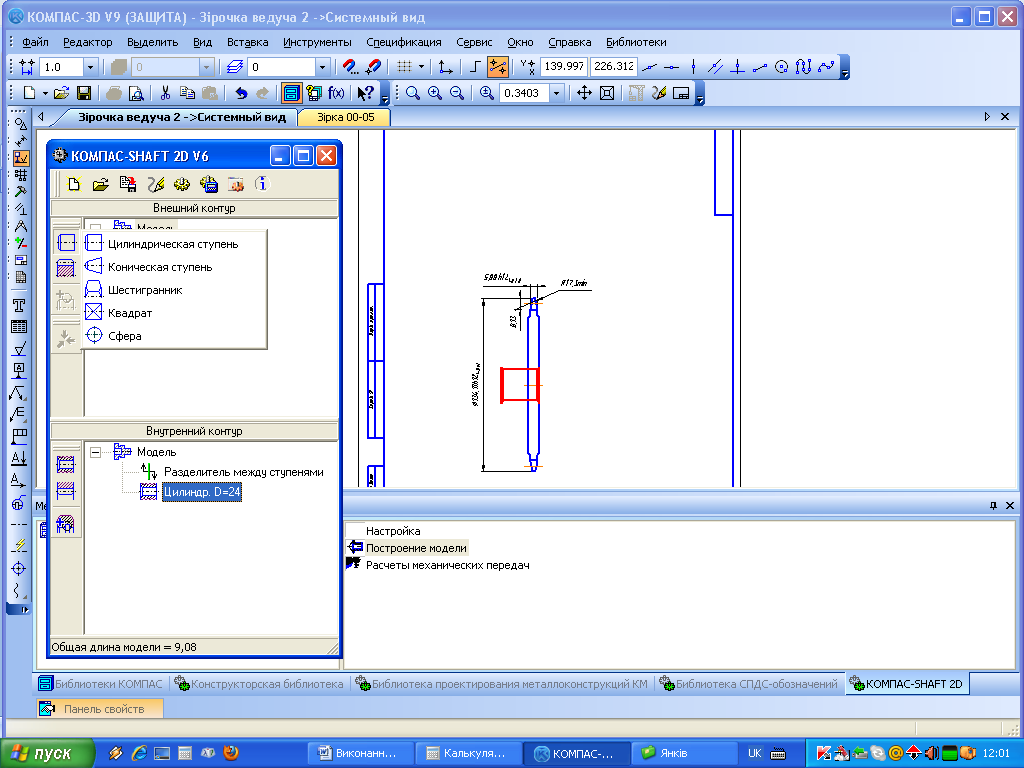1024x768 pixels.
Task: Toggle local coordinate system button
Action: (x=445, y=67)
